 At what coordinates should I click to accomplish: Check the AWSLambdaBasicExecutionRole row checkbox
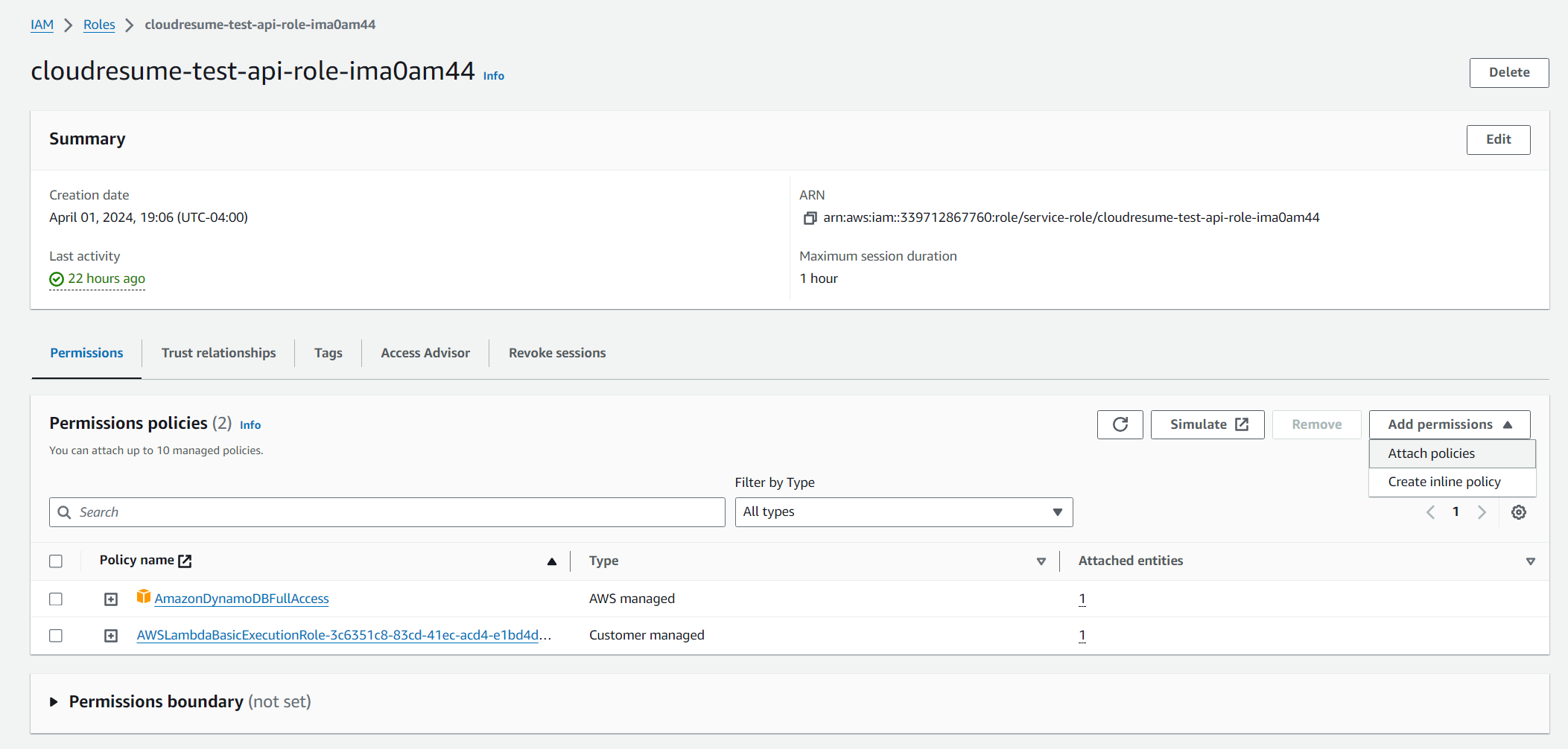click(x=56, y=636)
